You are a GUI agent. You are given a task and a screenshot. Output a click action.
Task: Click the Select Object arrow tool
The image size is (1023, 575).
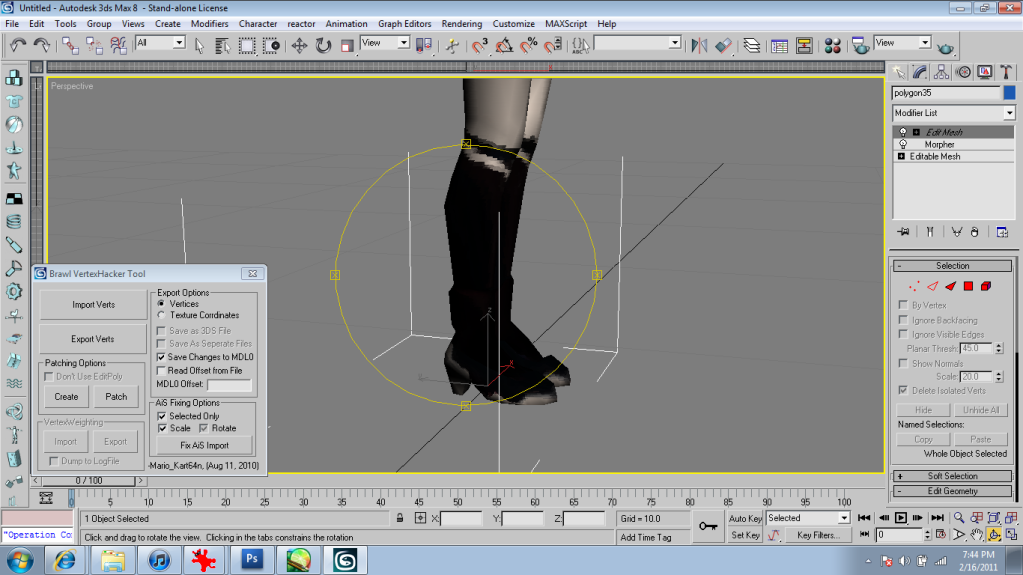point(199,45)
